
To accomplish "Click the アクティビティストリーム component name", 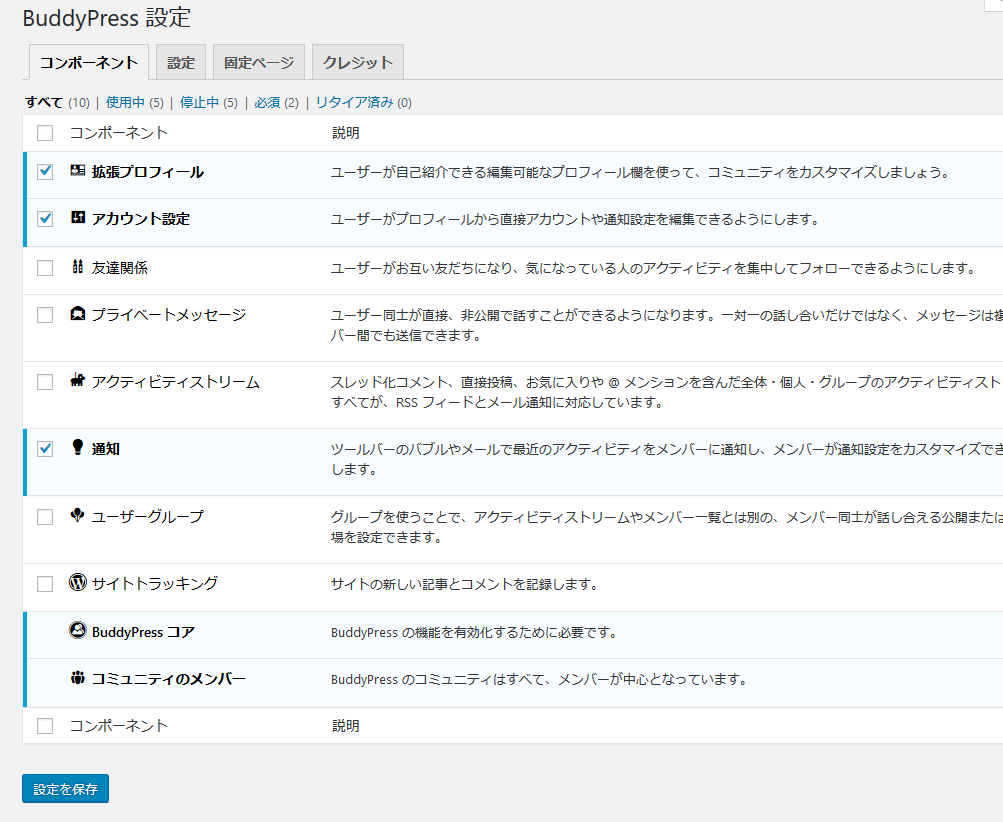I will (x=175, y=382).
